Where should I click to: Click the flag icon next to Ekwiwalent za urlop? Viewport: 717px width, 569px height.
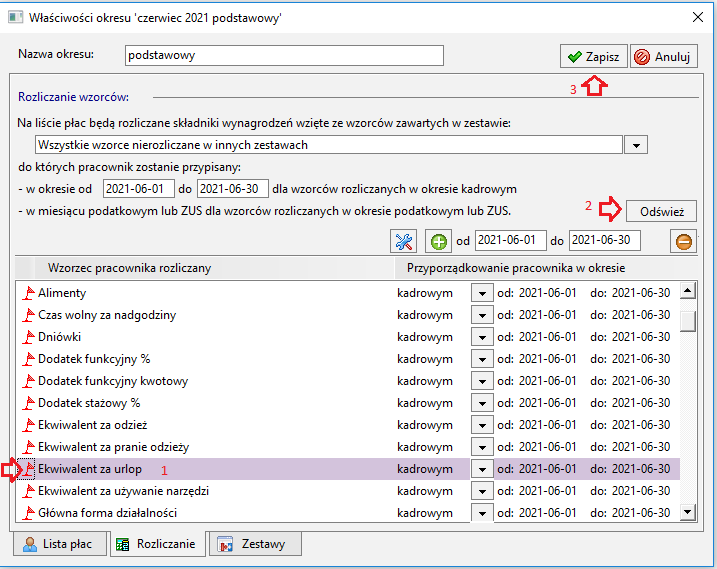pyautogui.click(x=28, y=469)
